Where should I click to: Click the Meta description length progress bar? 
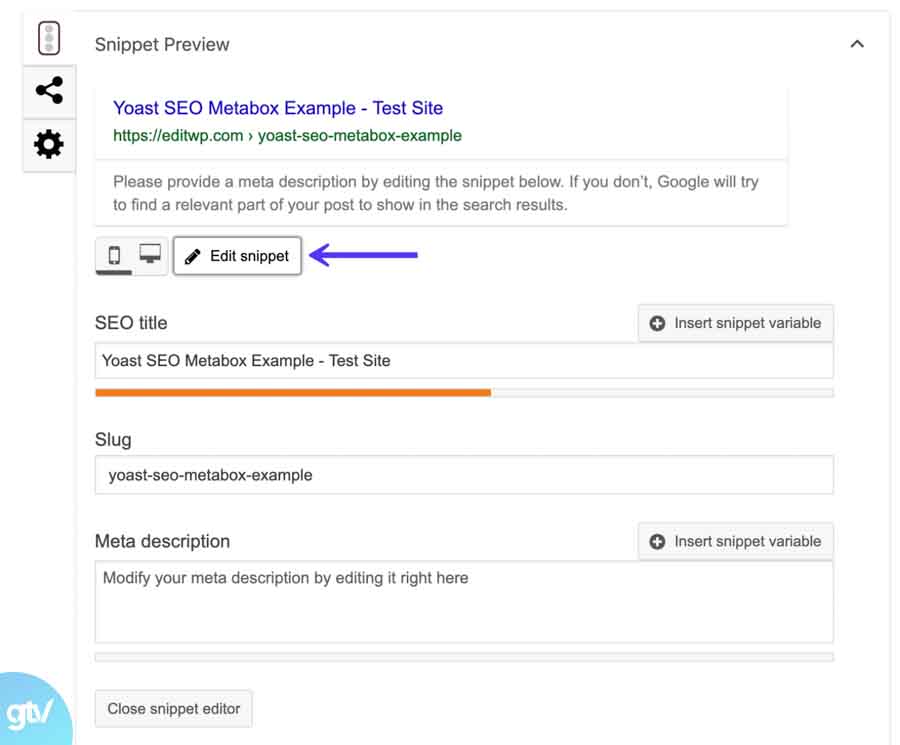coord(464,657)
